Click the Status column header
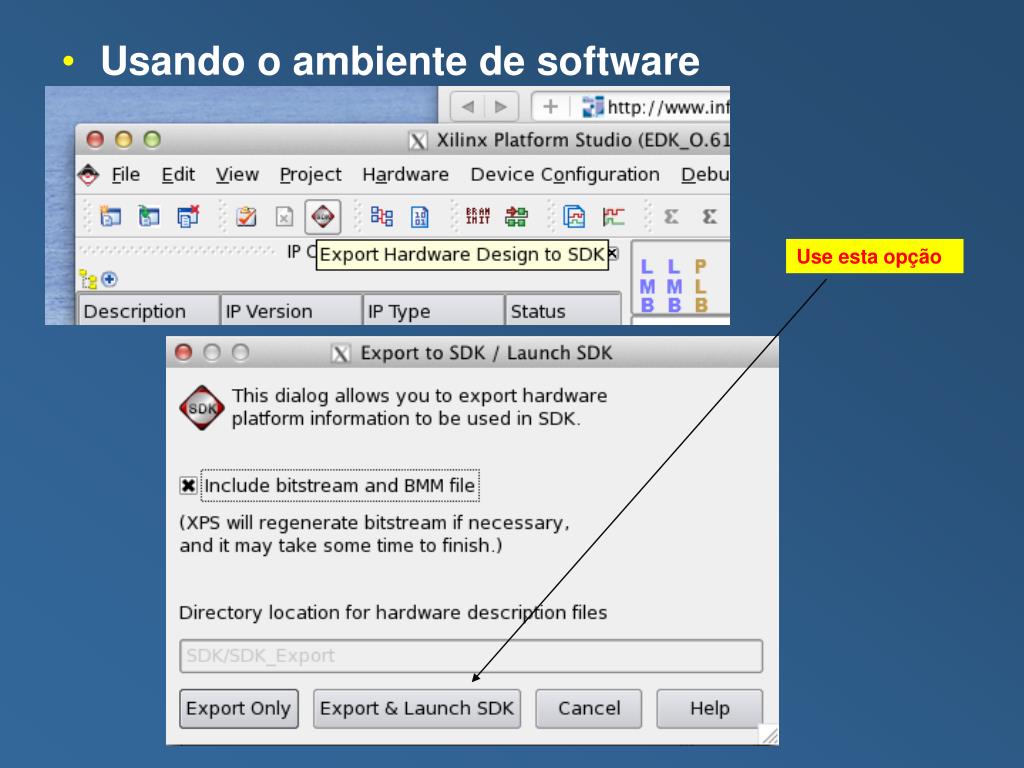1024x768 pixels. click(562, 310)
